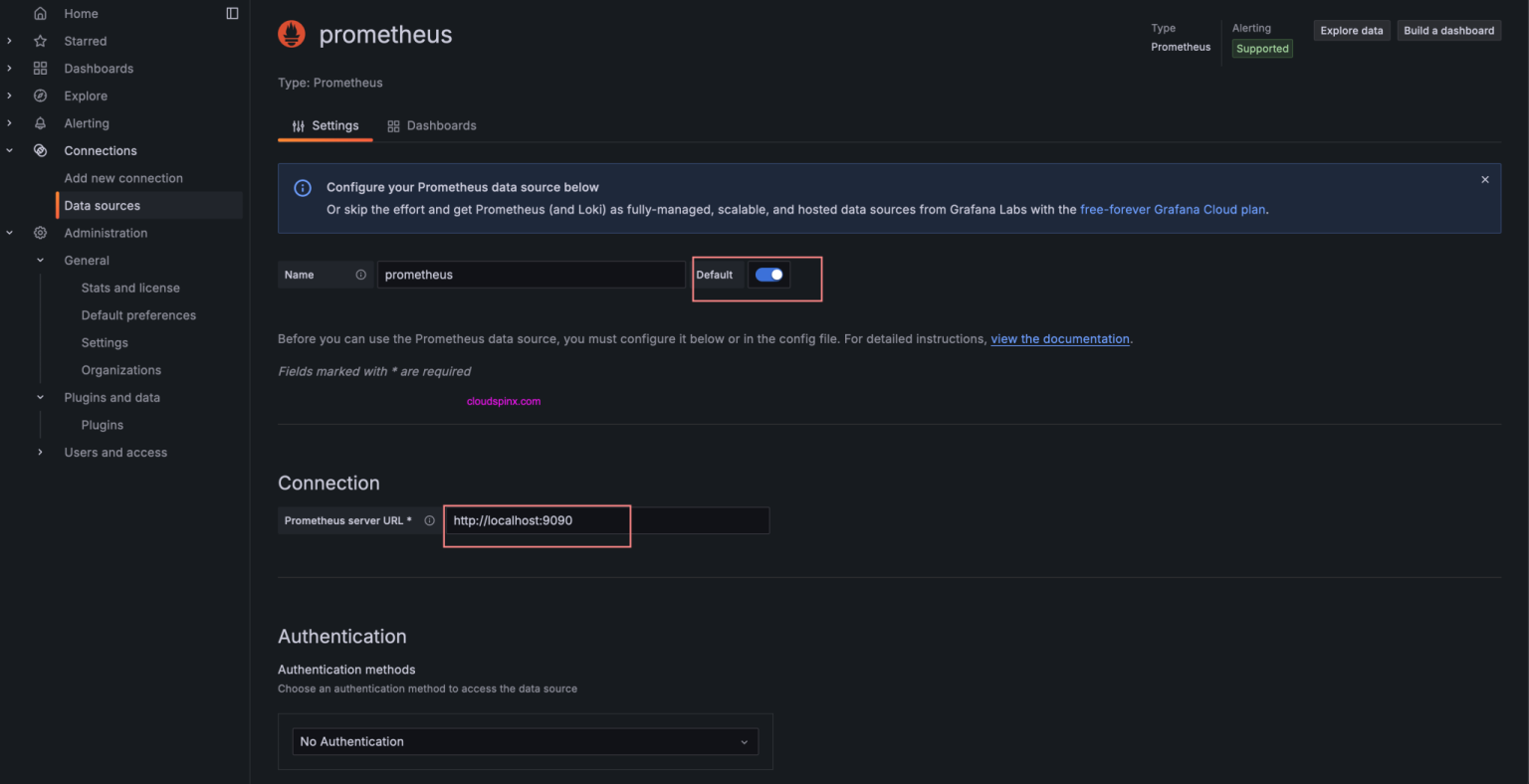The image size is (1529, 784).
Task: Open Administration via the gear icon
Action: pos(40,232)
